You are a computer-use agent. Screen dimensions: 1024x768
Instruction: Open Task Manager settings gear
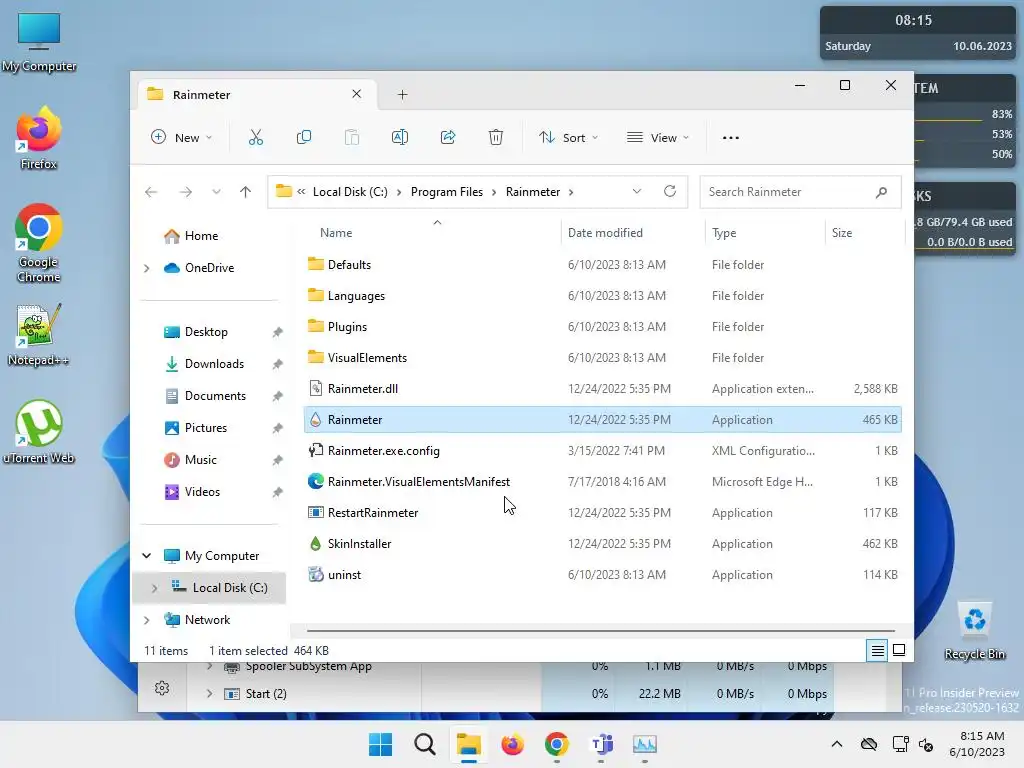coord(162,688)
